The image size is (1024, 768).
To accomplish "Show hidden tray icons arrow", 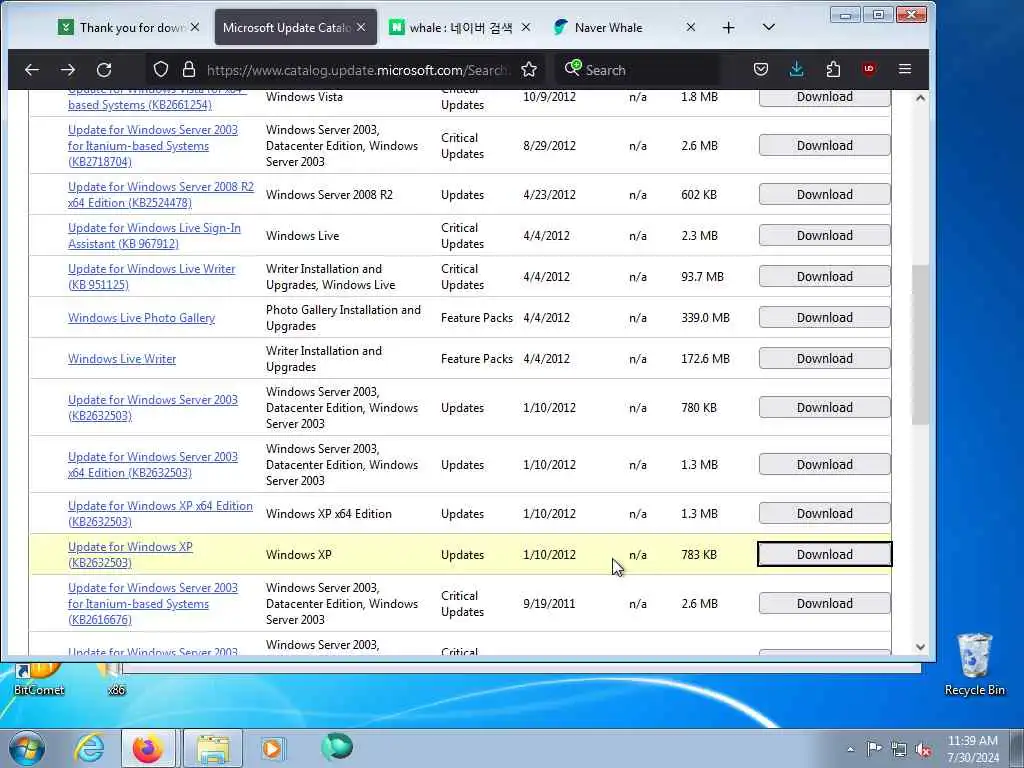I will [850, 749].
